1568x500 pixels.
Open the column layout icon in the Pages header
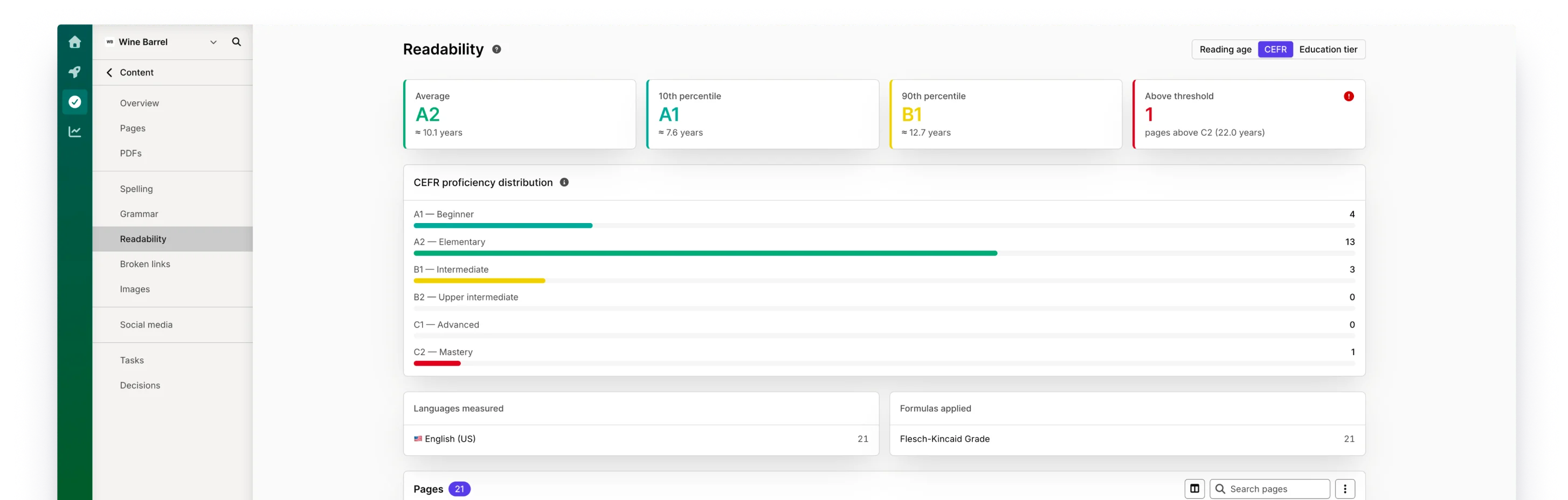coord(1194,489)
